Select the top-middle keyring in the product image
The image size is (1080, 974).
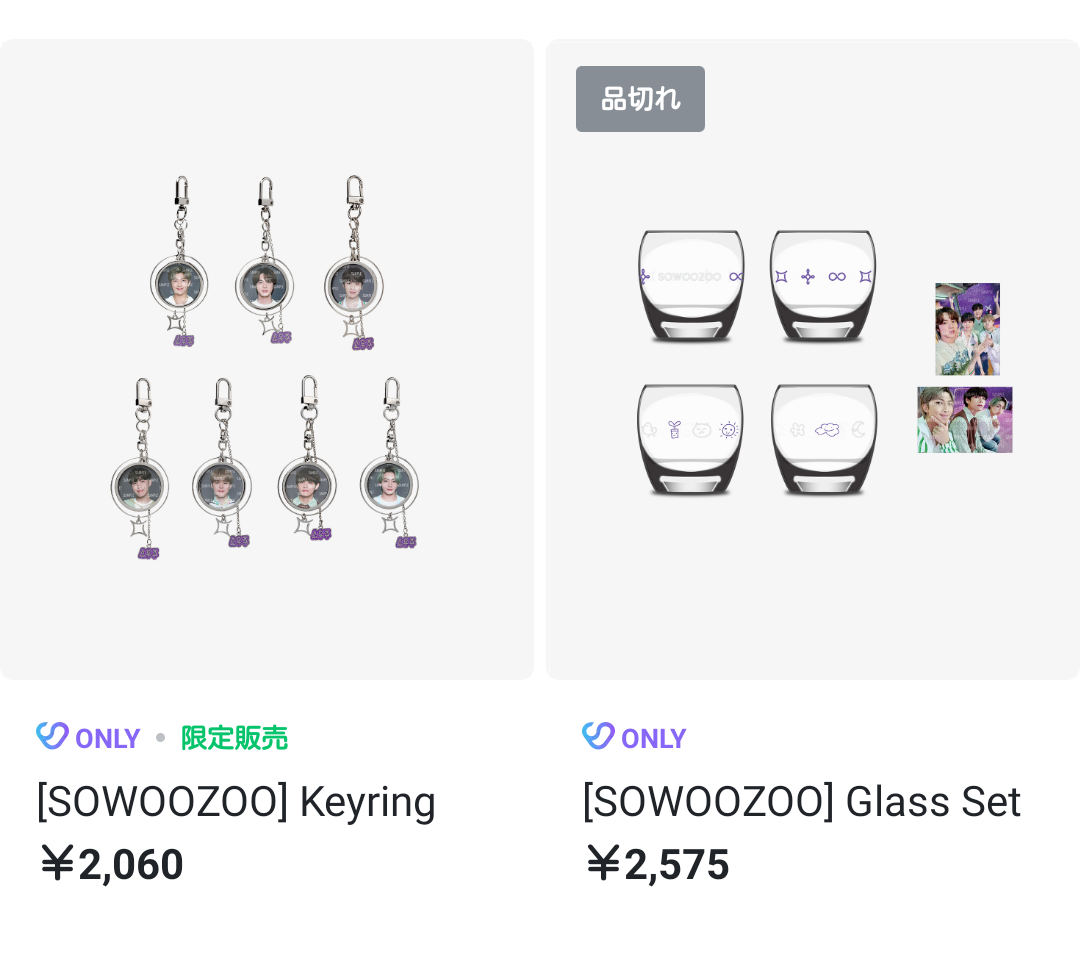pyautogui.click(x=265, y=282)
